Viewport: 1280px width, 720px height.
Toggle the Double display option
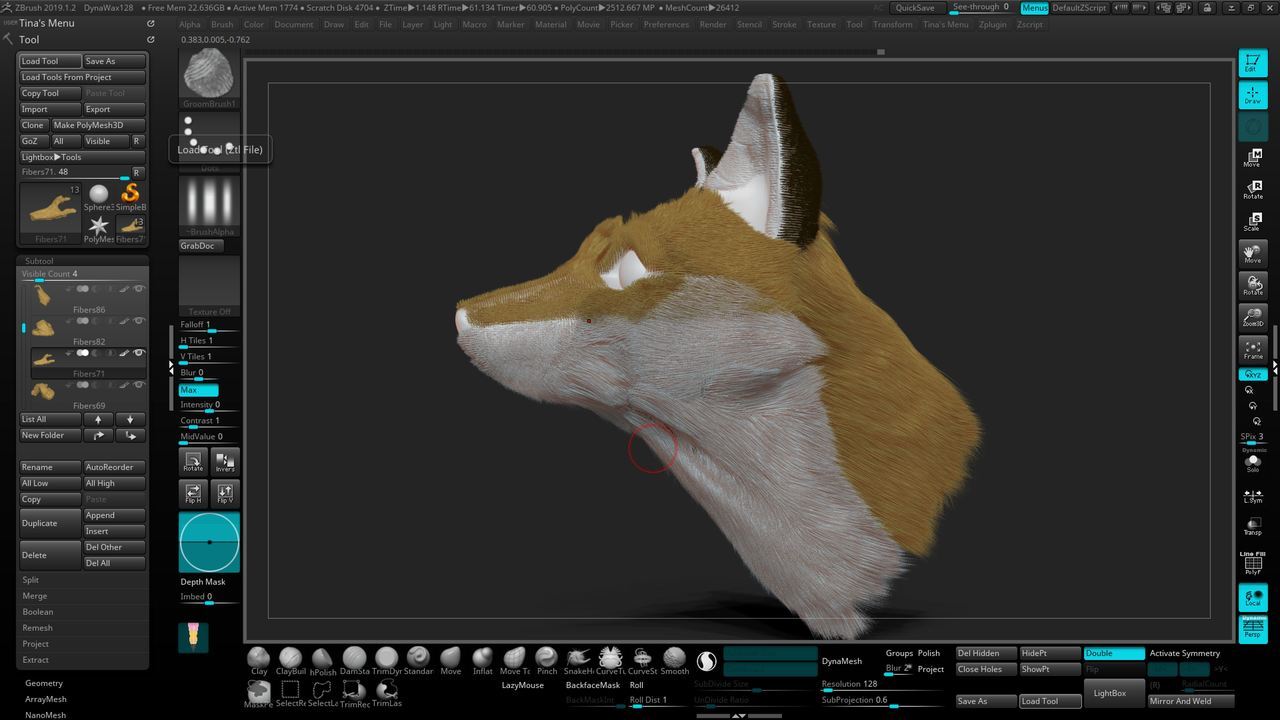pos(1114,653)
